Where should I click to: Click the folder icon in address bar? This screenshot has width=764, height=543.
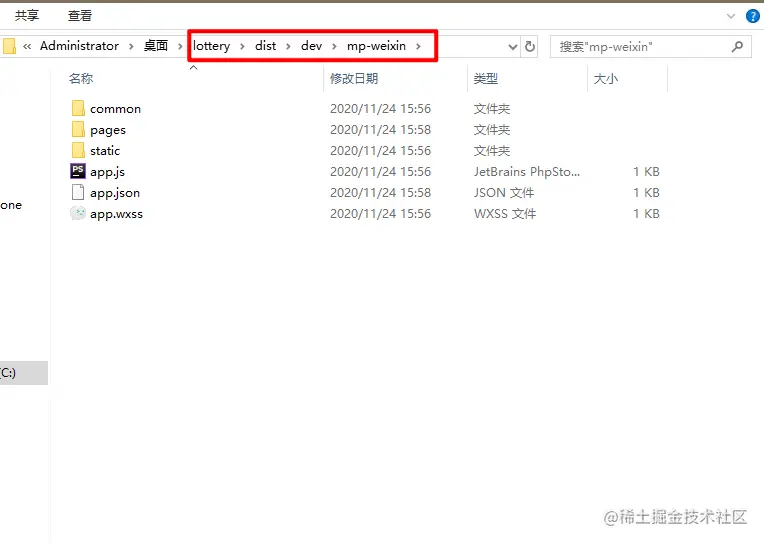pos(9,46)
